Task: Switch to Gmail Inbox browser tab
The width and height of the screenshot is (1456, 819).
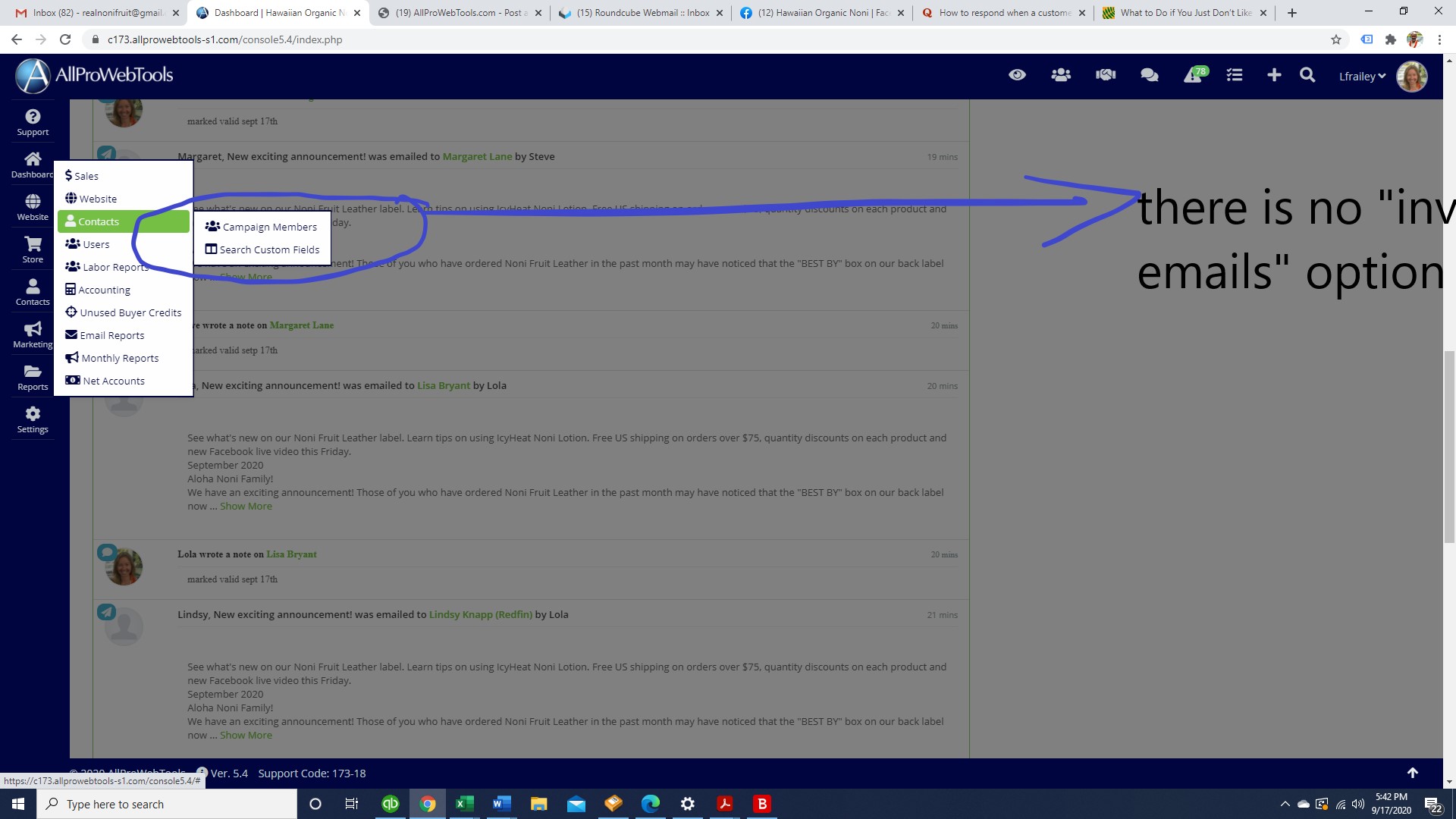Action: coord(97,12)
